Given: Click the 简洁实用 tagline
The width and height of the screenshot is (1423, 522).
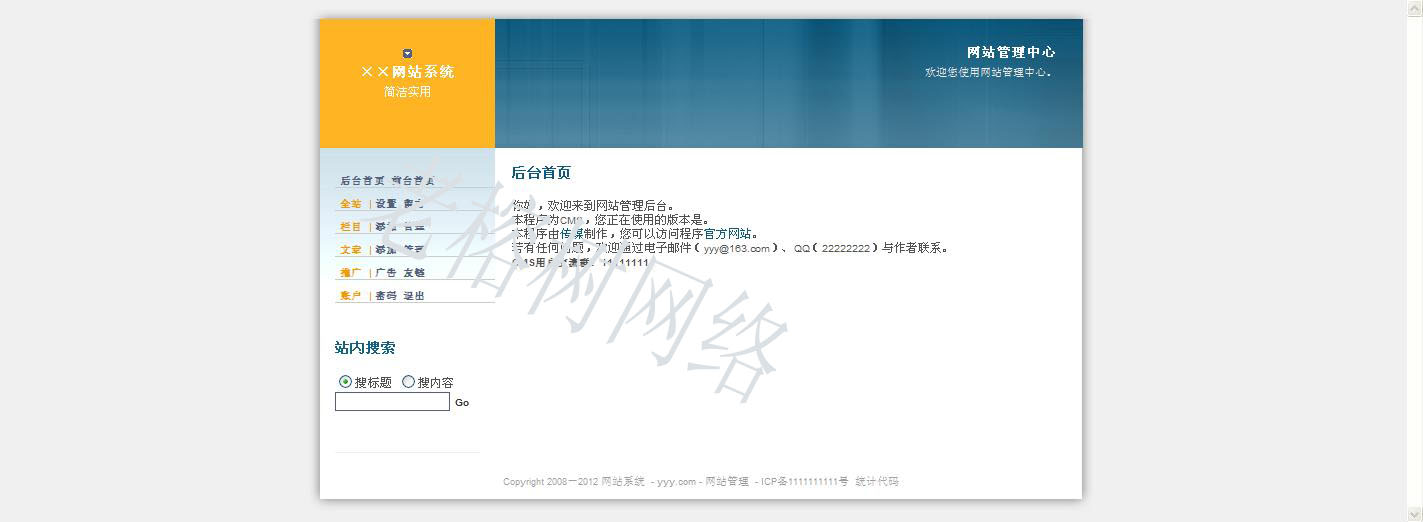Looking at the screenshot, I should click(407, 92).
